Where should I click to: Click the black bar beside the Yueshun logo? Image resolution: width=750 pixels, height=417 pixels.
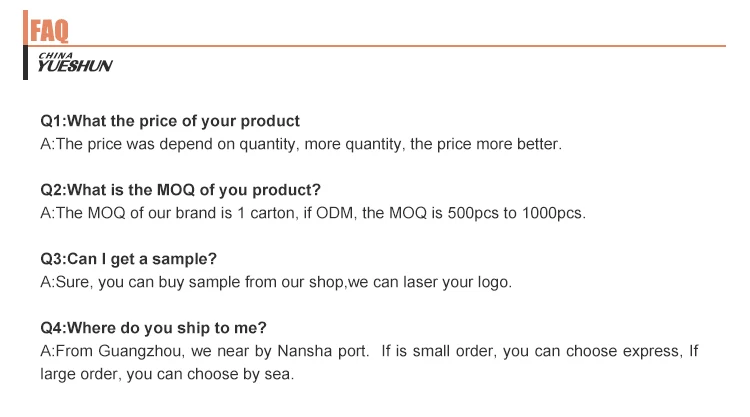pyautogui.click(x=25, y=63)
